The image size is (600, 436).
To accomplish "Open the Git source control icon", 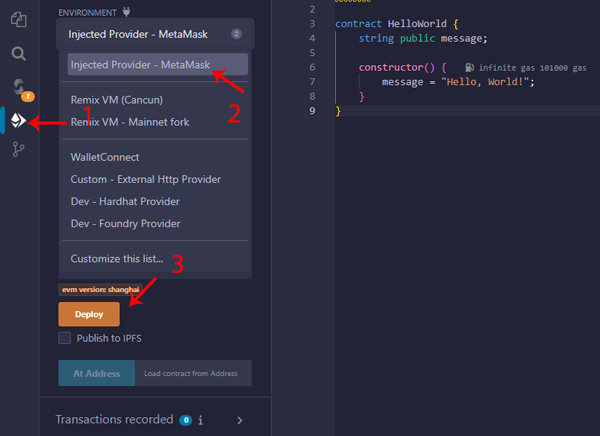I will click(18, 150).
